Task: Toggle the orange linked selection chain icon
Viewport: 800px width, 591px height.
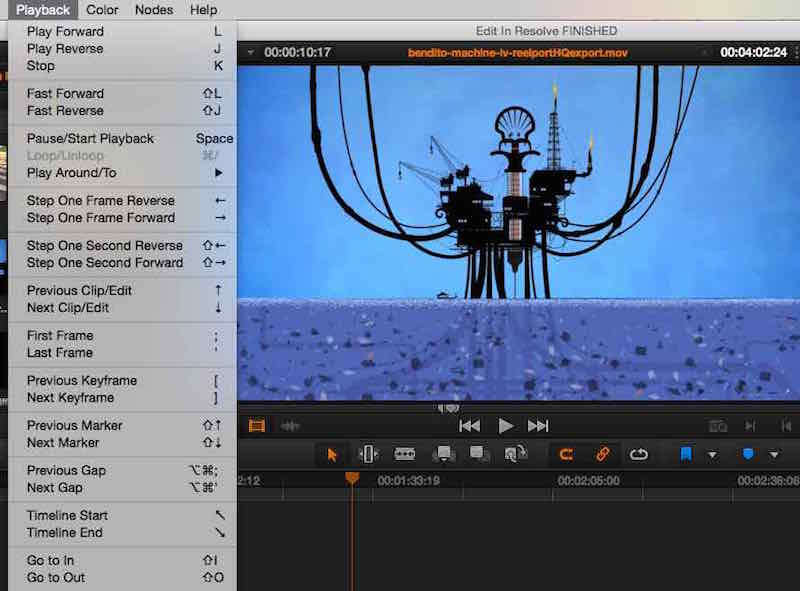Action: coord(603,454)
